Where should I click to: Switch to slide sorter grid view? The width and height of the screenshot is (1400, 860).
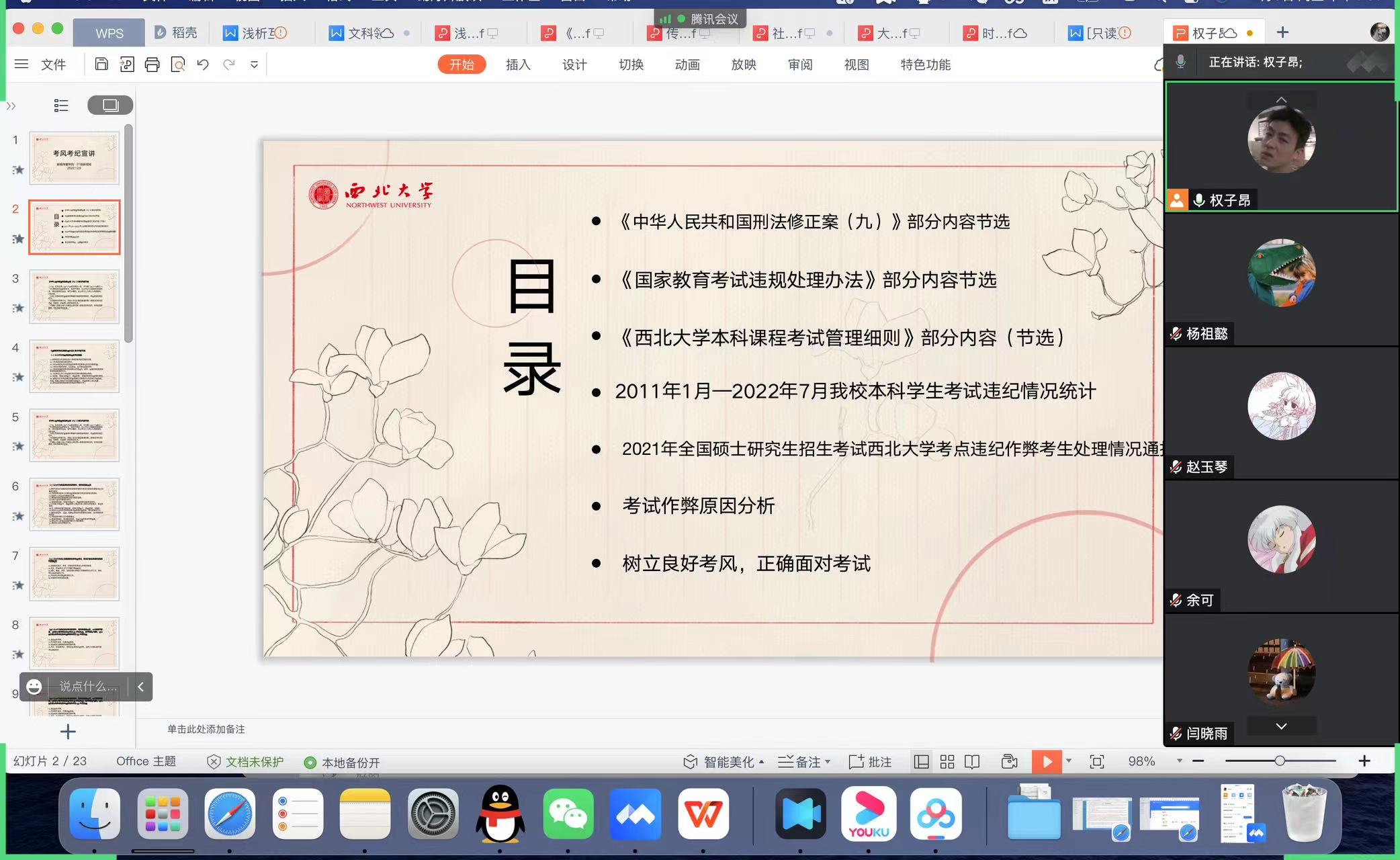(x=947, y=761)
